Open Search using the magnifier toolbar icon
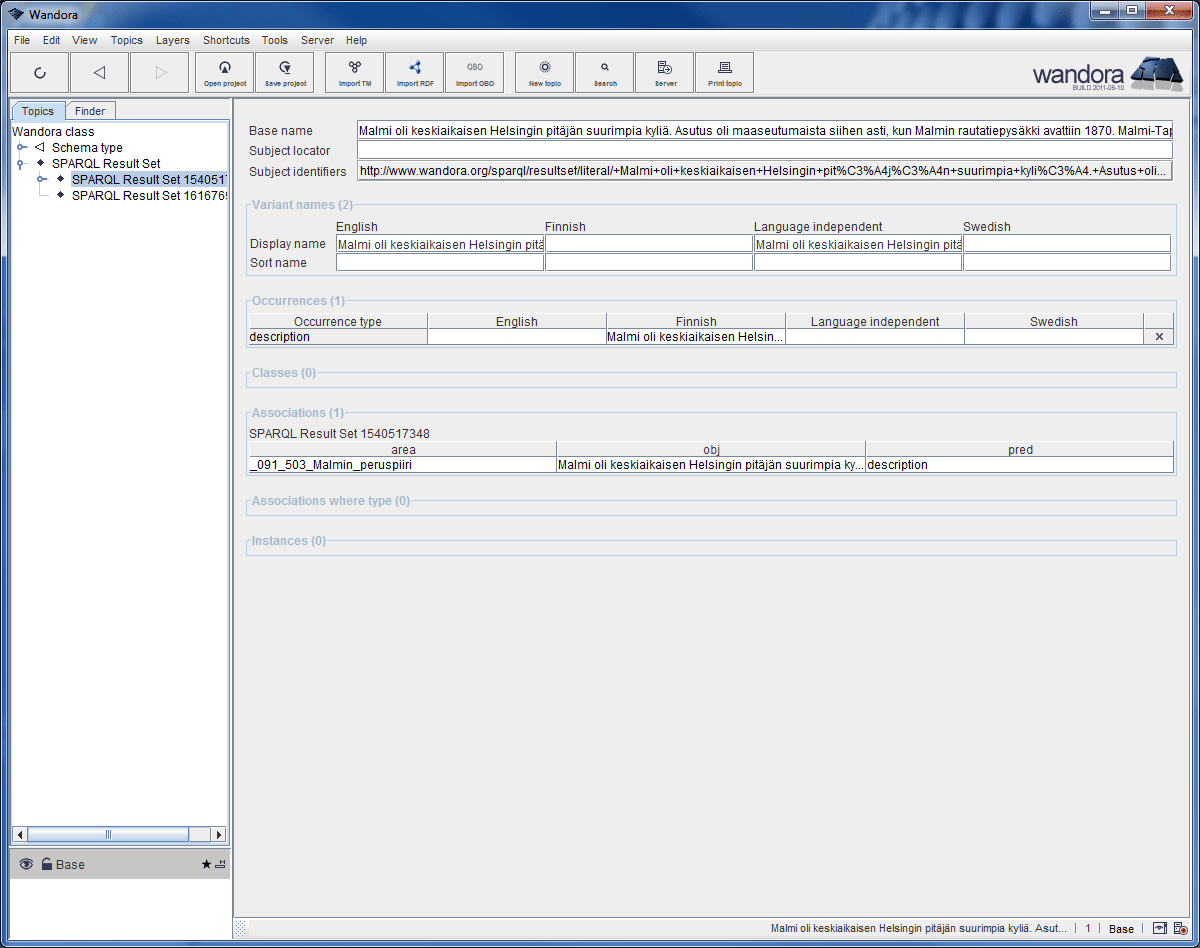This screenshot has width=1200, height=948. [604, 72]
